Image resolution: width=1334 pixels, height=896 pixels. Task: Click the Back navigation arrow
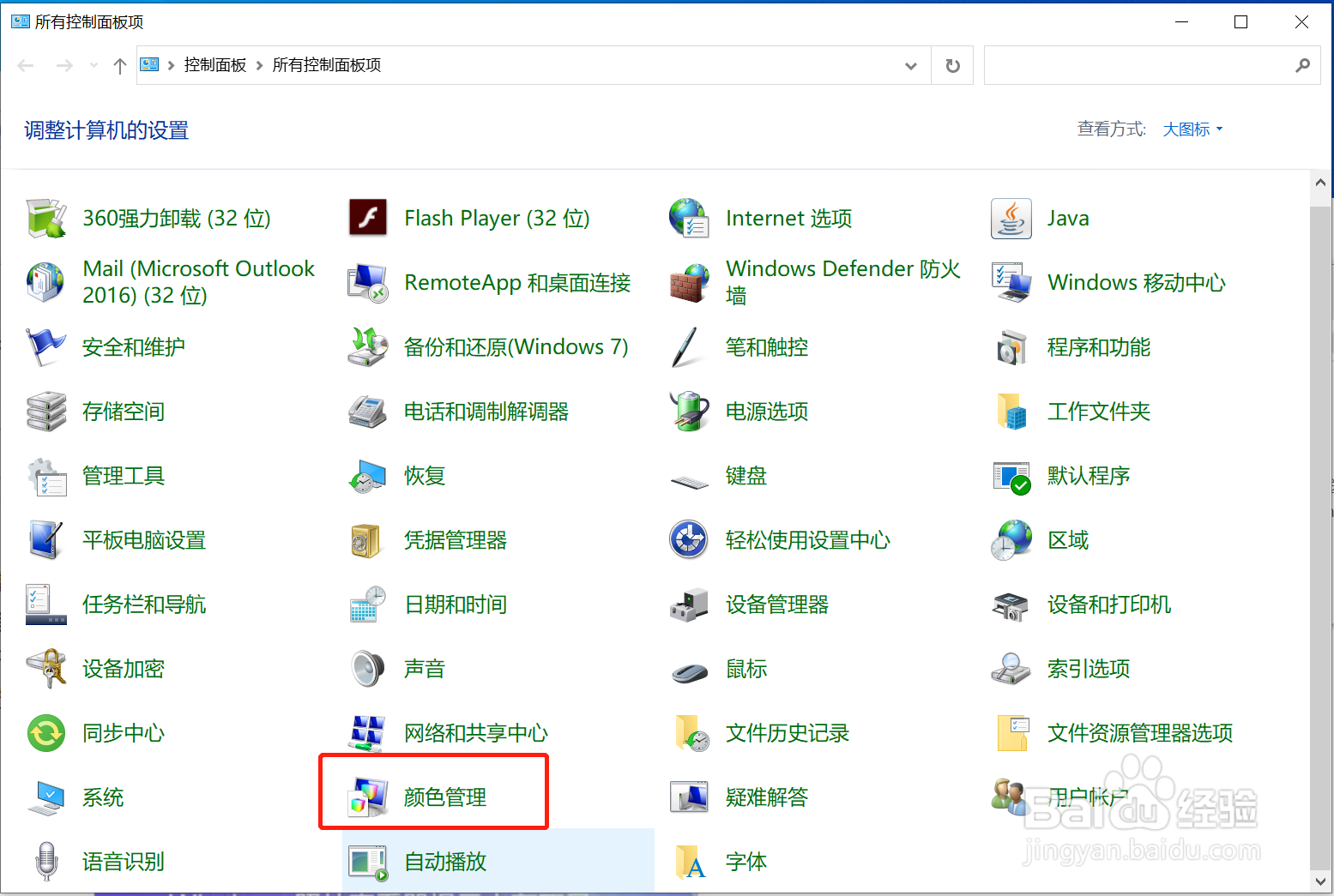click(x=26, y=66)
